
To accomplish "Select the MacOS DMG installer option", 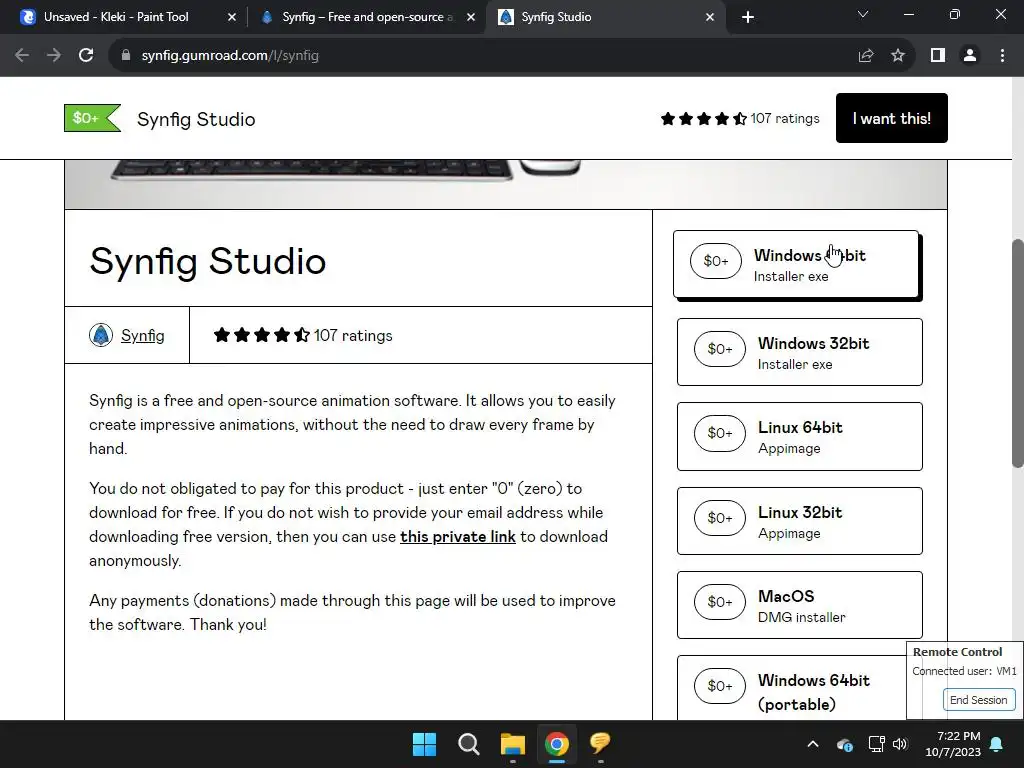I will pos(800,605).
